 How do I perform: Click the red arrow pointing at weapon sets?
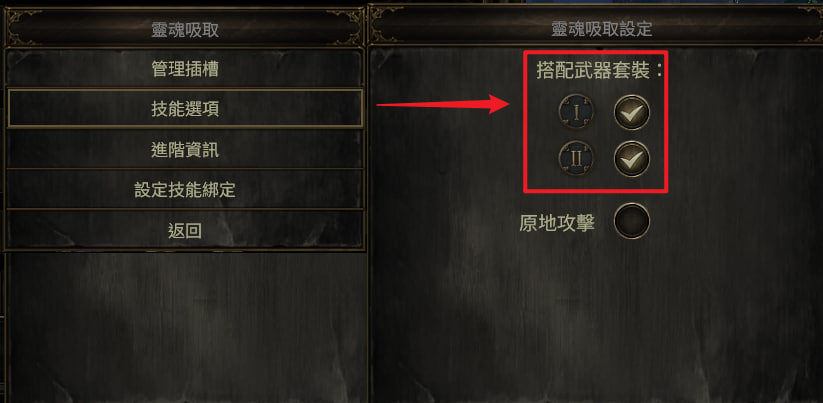tap(443, 104)
